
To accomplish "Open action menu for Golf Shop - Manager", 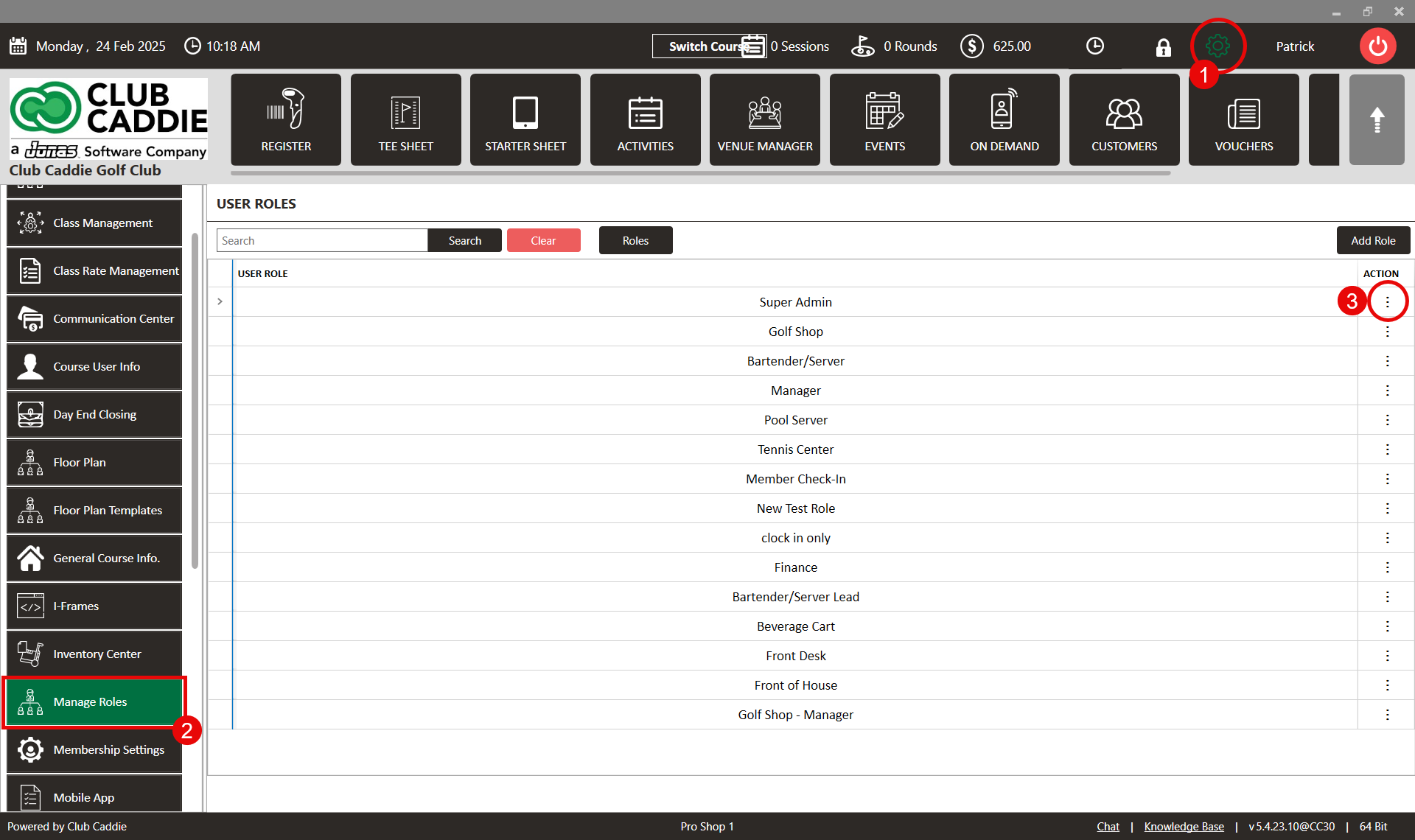I will click(x=1387, y=715).
